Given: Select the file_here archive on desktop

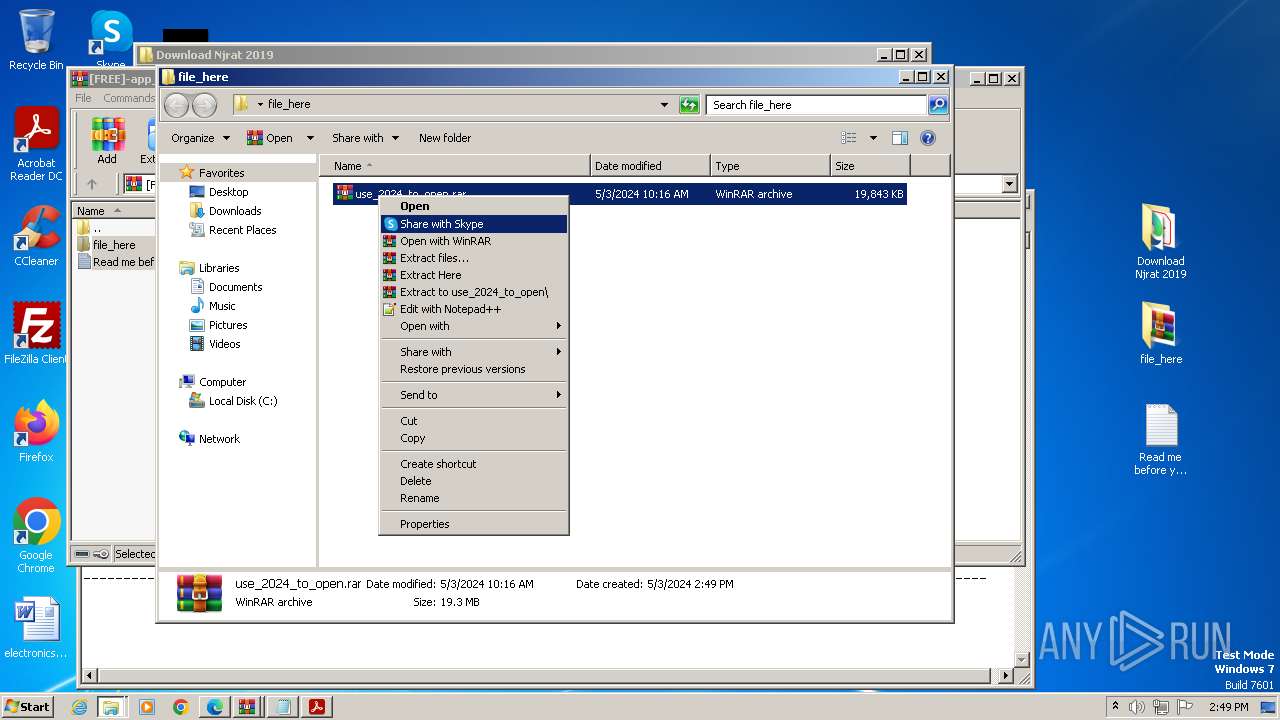Looking at the screenshot, I should 1160,333.
